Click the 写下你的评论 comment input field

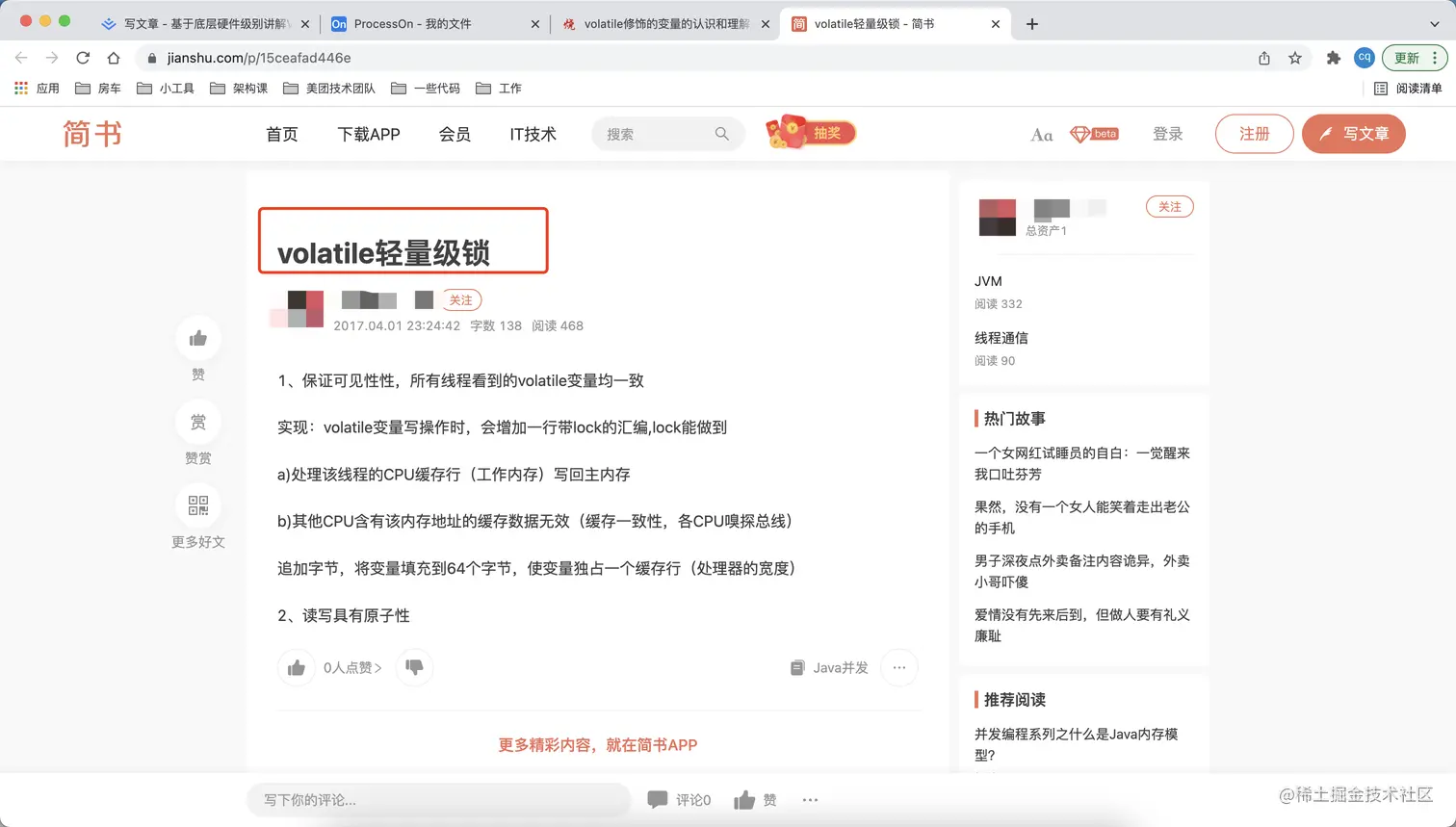438,799
